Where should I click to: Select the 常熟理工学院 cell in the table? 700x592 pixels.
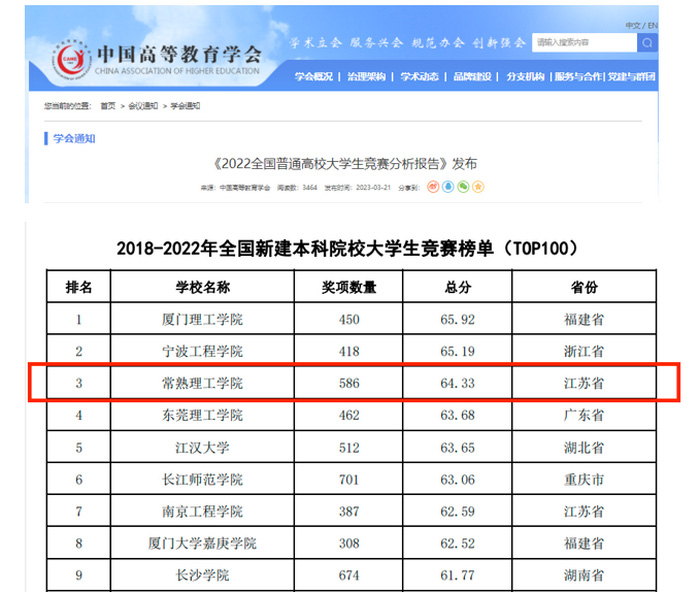pyautogui.click(x=202, y=383)
